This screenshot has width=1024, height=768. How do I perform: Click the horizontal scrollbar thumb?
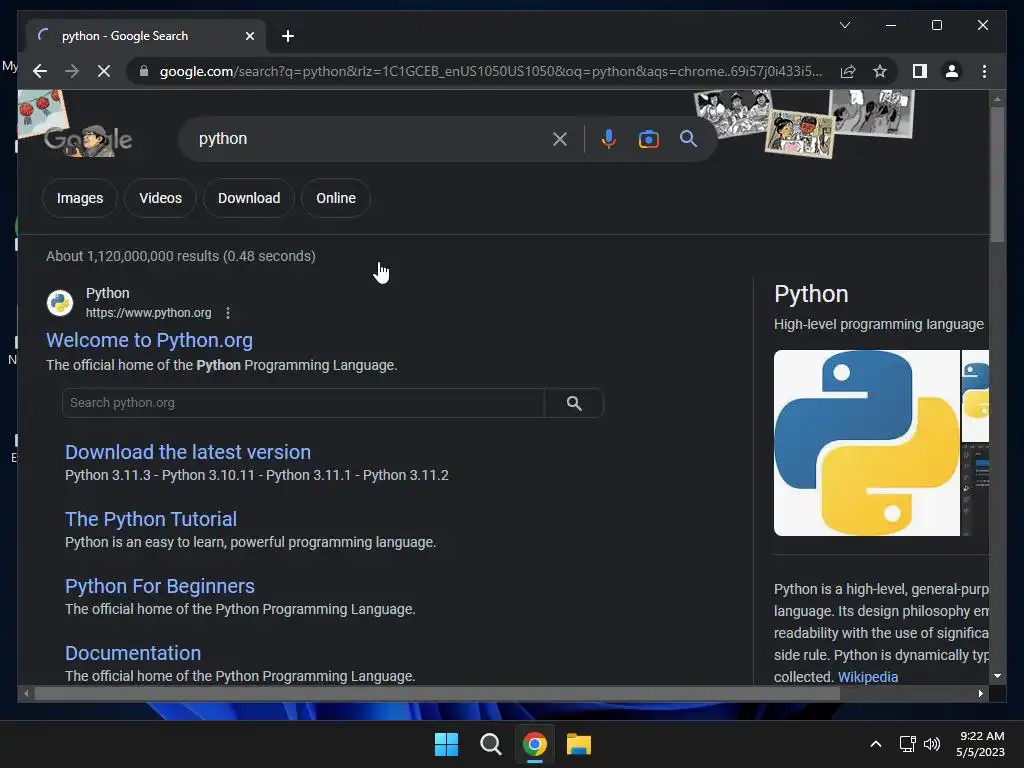coord(437,694)
